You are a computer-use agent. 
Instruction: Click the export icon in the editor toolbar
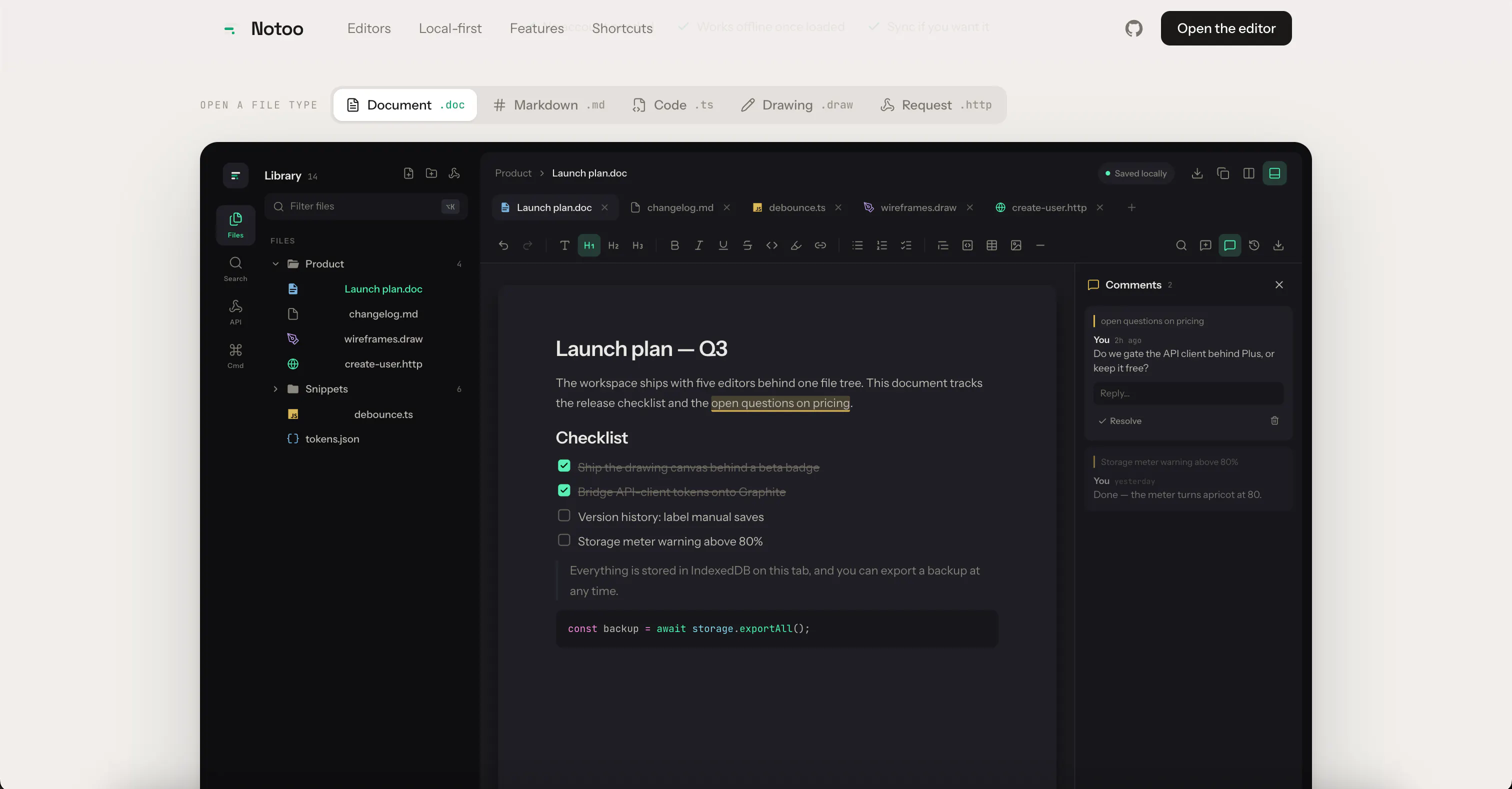pos(1278,245)
